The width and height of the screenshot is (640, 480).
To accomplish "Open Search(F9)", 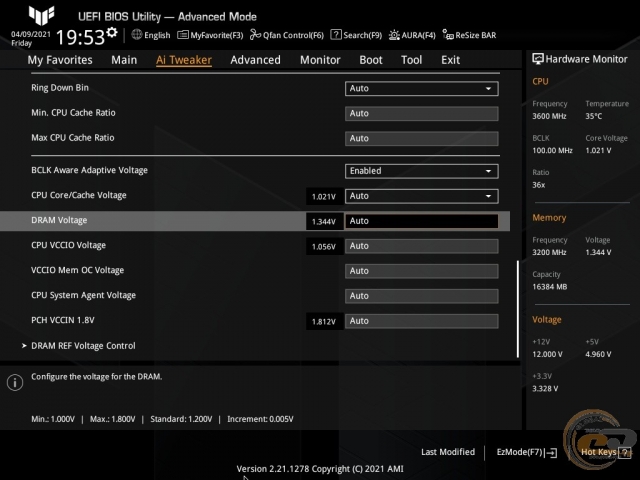I will click(x=356, y=35).
